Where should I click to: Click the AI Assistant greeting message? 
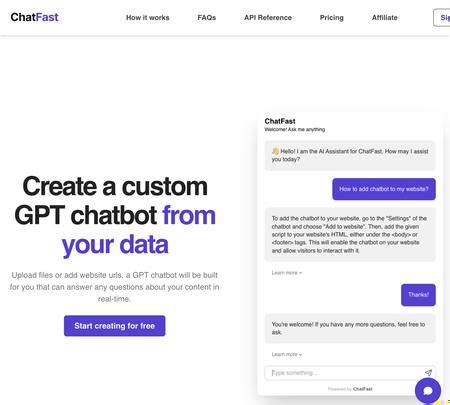[x=350, y=156]
